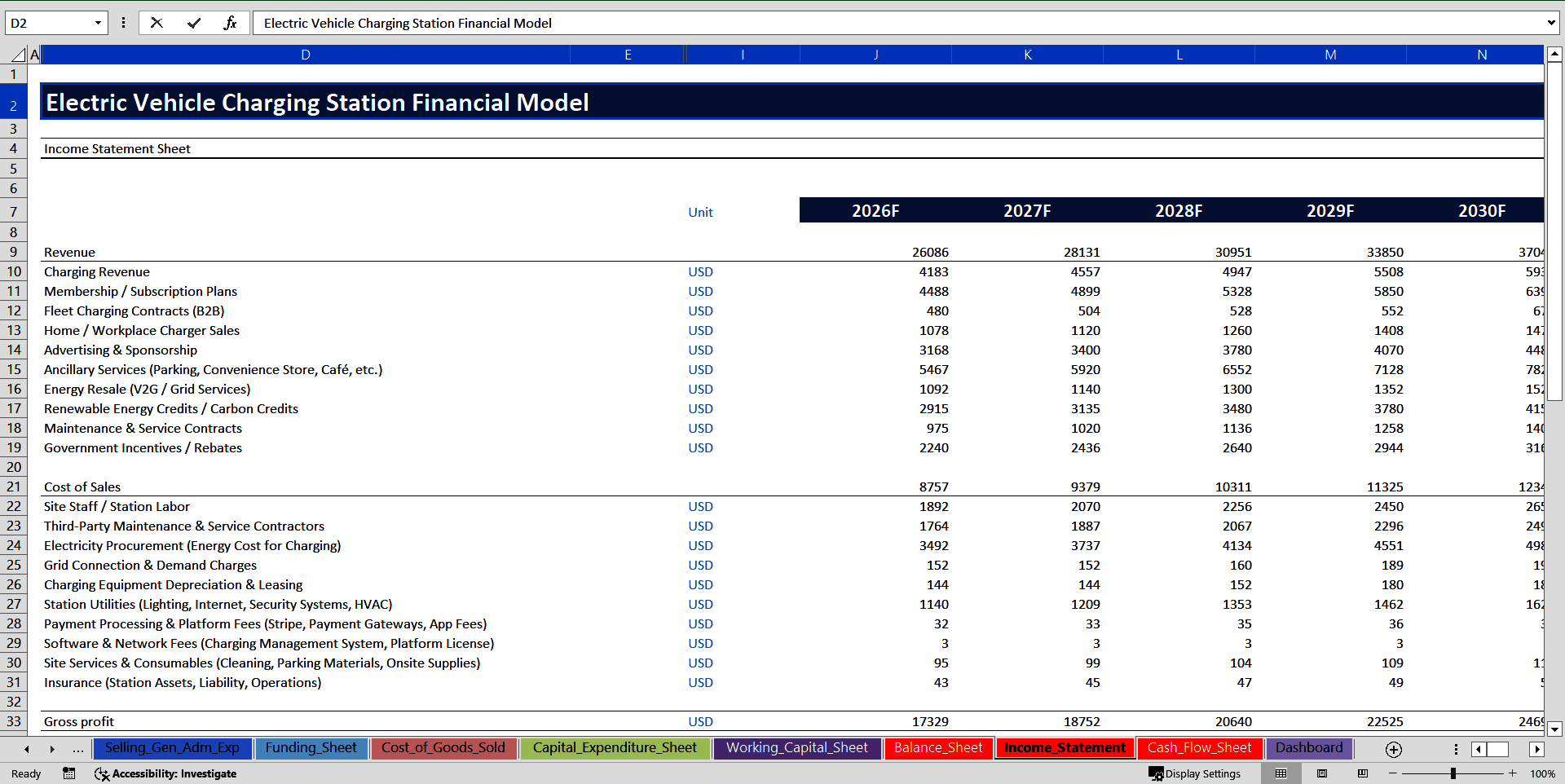Viewport: 1565px width, 784px height.
Task: Switch to Page Layout view
Action: pyautogui.click(x=1322, y=773)
